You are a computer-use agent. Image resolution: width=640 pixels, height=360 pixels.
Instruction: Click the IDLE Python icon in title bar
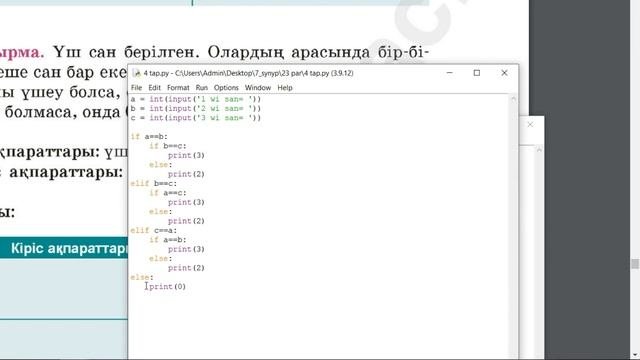point(137,73)
